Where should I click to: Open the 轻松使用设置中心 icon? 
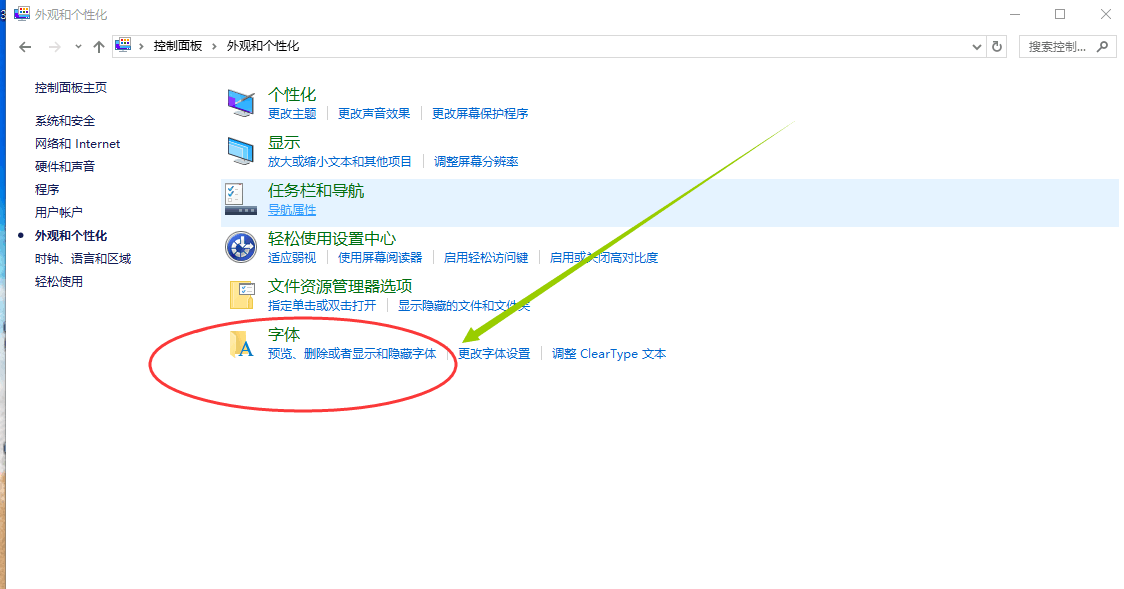241,247
